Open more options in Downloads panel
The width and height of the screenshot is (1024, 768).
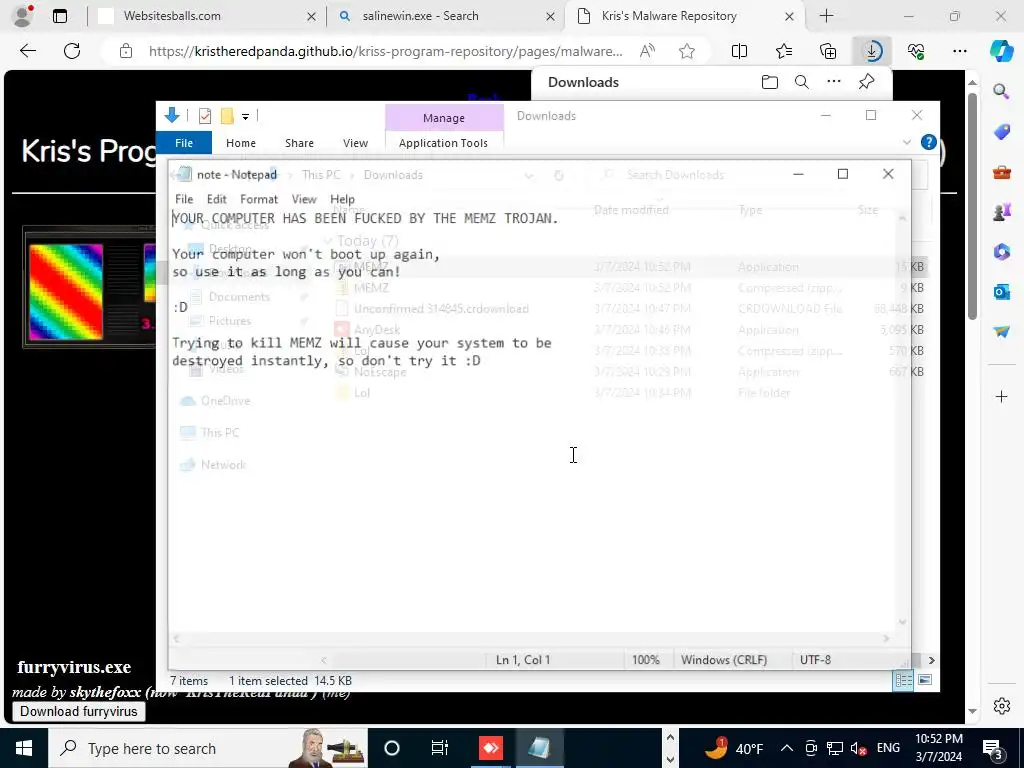coord(834,82)
